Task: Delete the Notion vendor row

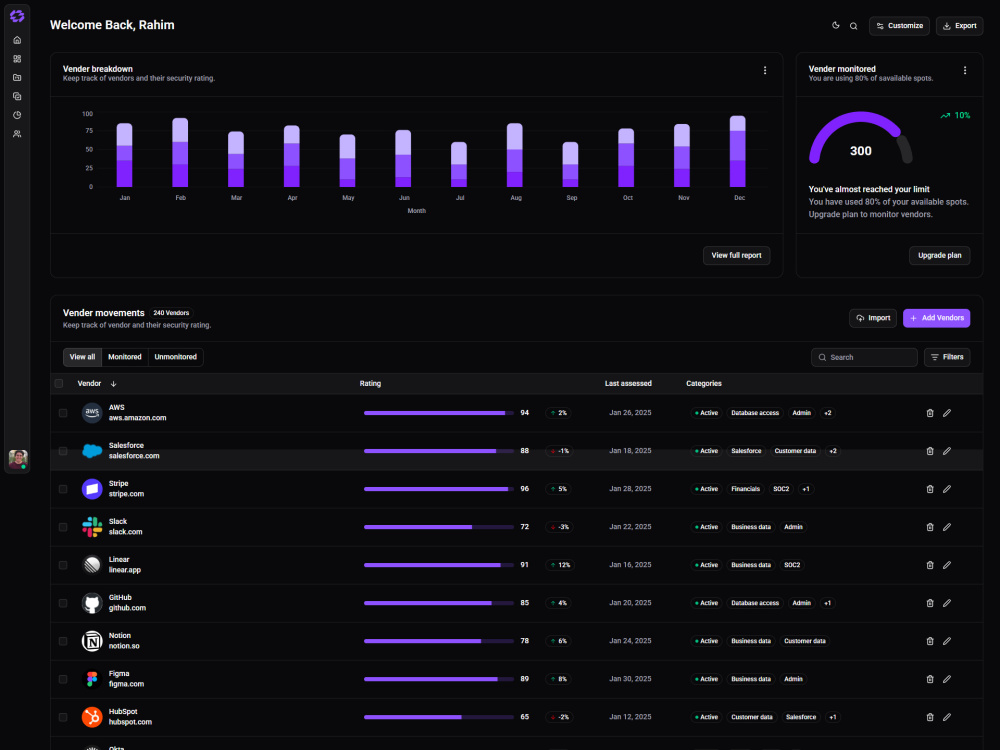Action: pyautogui.click(x=930, y=641)
